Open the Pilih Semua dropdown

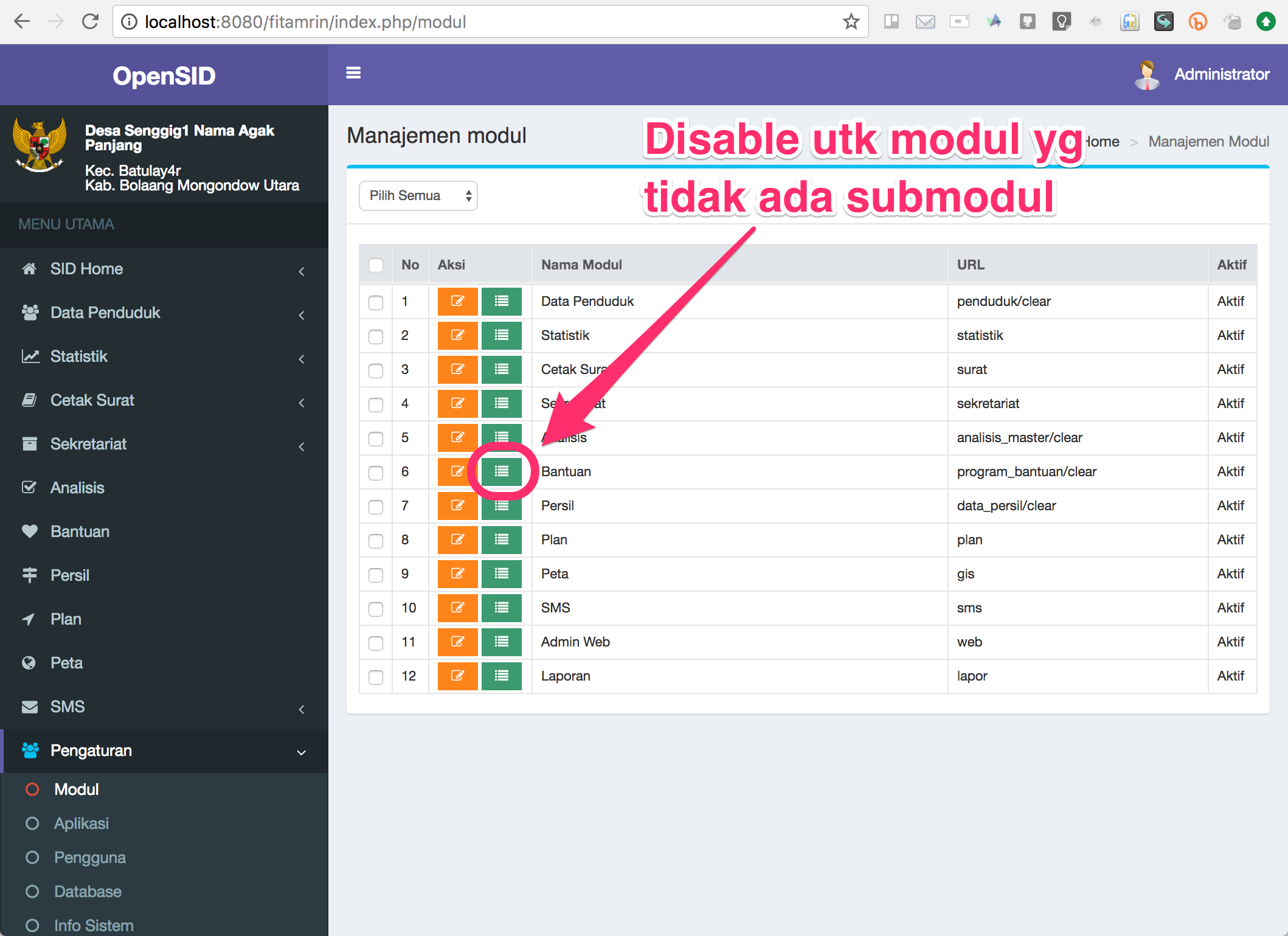[418, 195]
